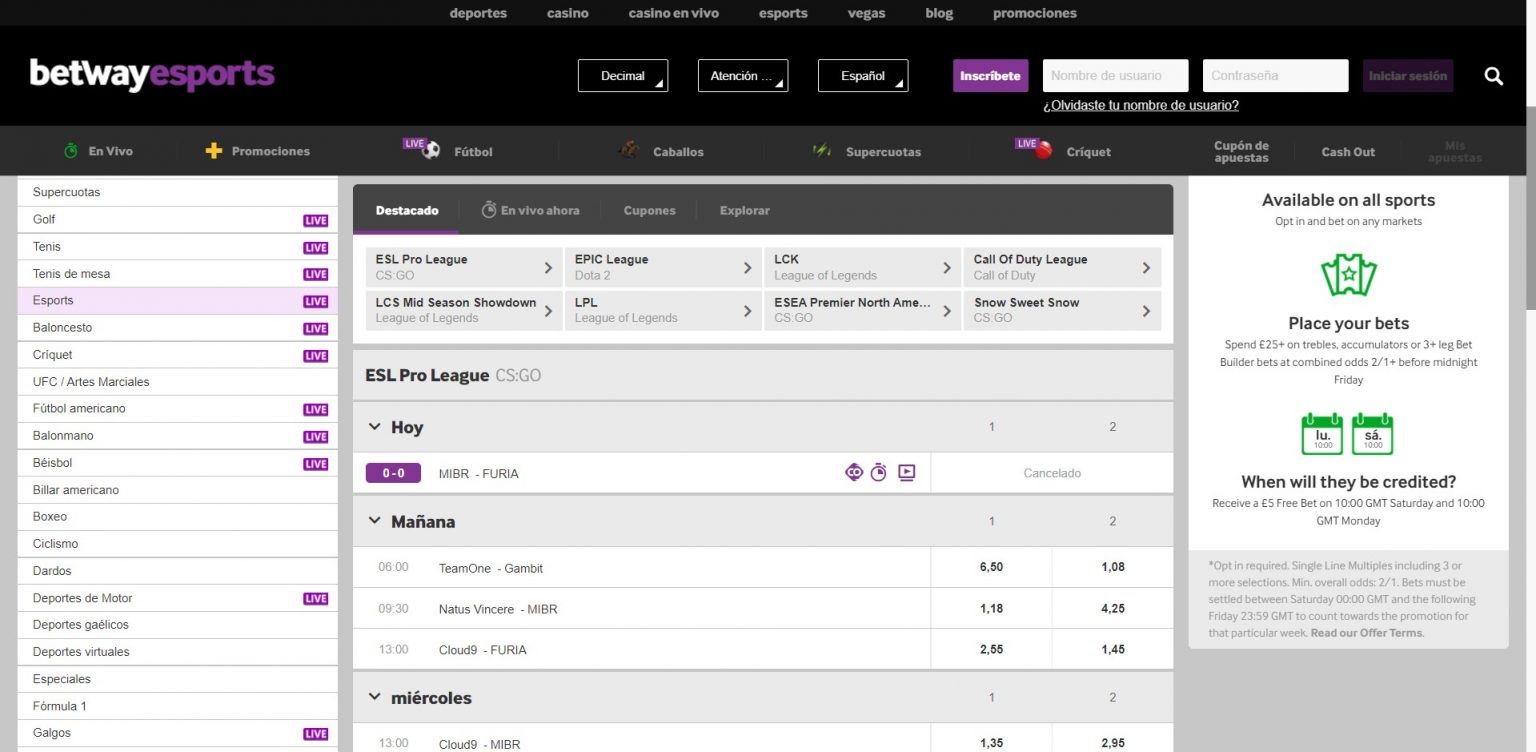Click LIVE badge next to Tenis de mesa

[x=316, y=274]
